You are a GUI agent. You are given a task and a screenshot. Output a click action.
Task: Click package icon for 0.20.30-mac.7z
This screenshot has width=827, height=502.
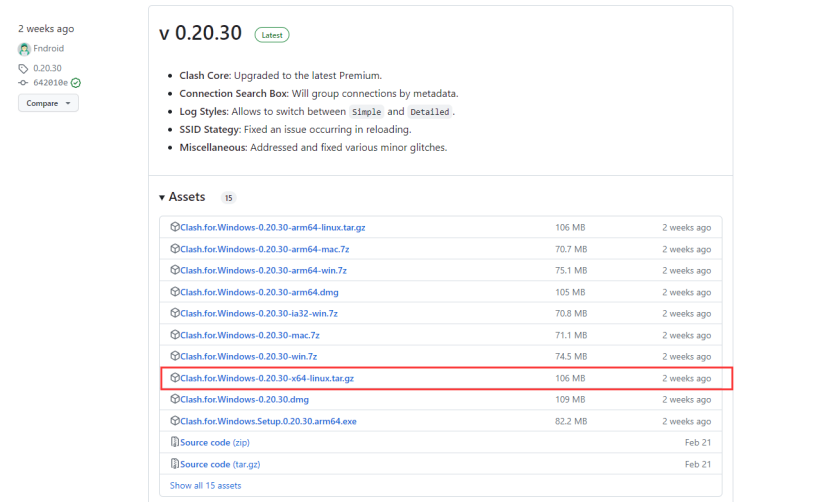pyautogui.click(x=175, y=334)
